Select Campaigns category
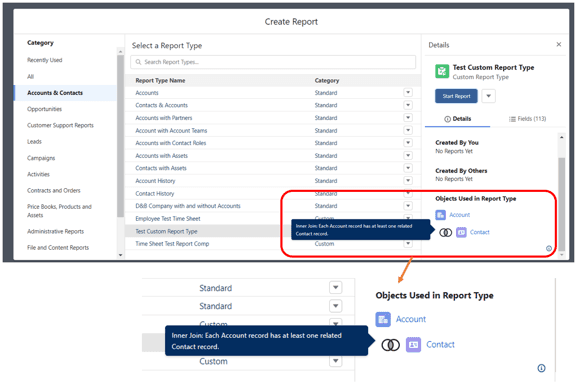Image resolution: width=578 pixels, height=388 pixels. [41, 158]
